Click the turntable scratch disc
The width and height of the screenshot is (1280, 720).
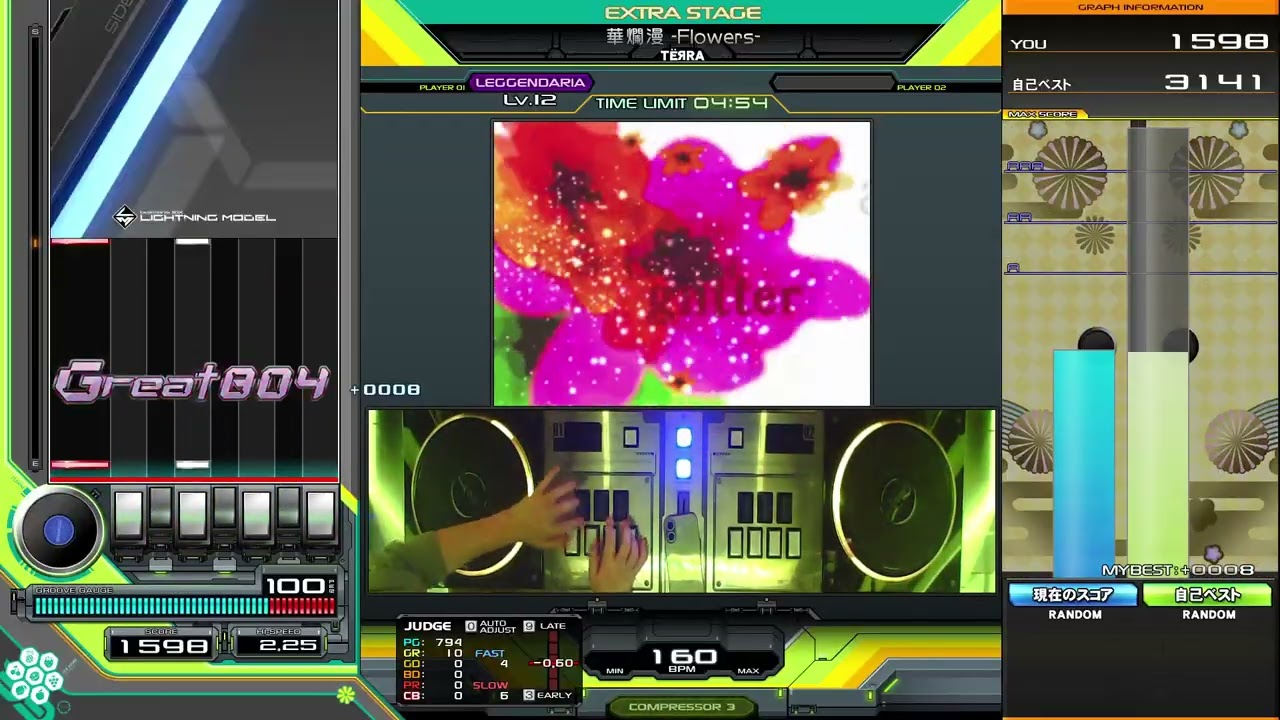point(58,531)
